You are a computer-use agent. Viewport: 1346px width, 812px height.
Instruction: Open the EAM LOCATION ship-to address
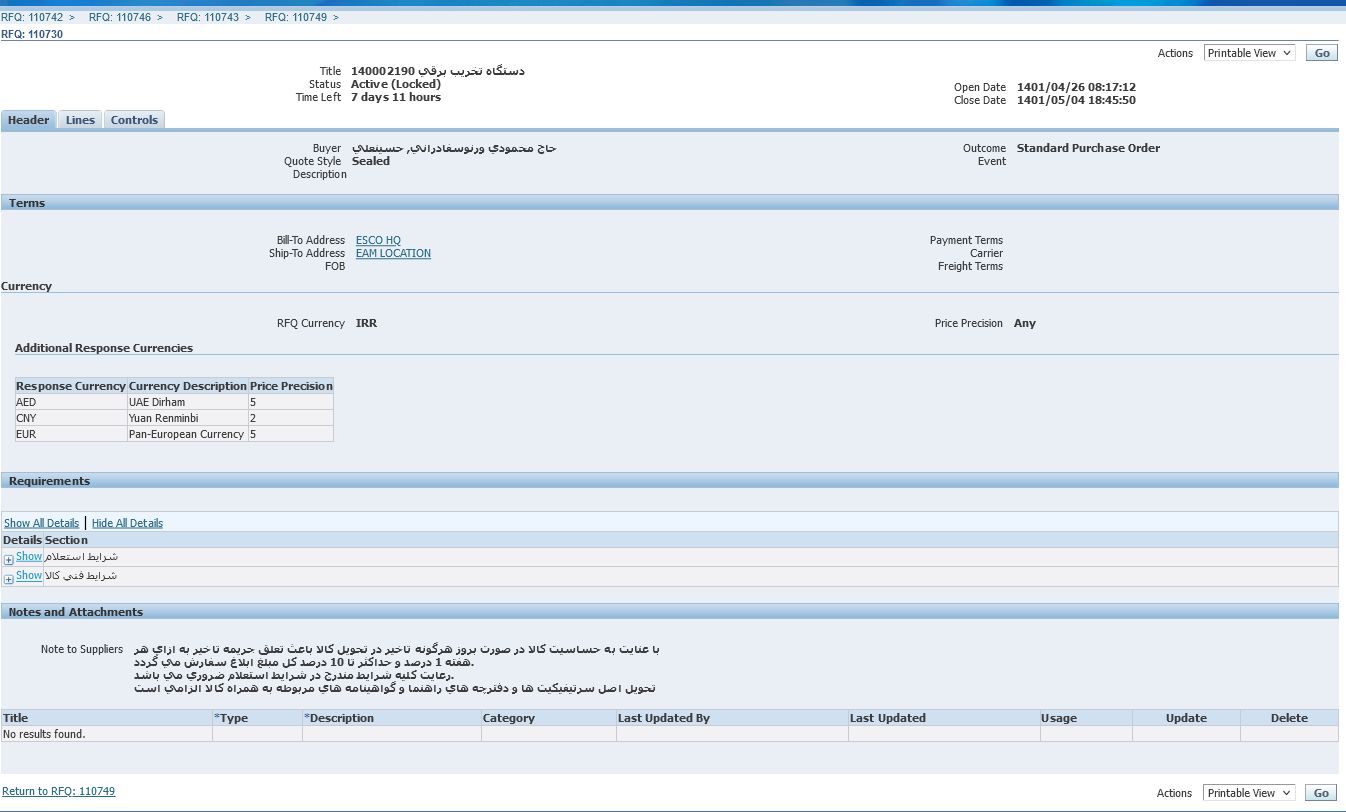(x=393, y=253)
